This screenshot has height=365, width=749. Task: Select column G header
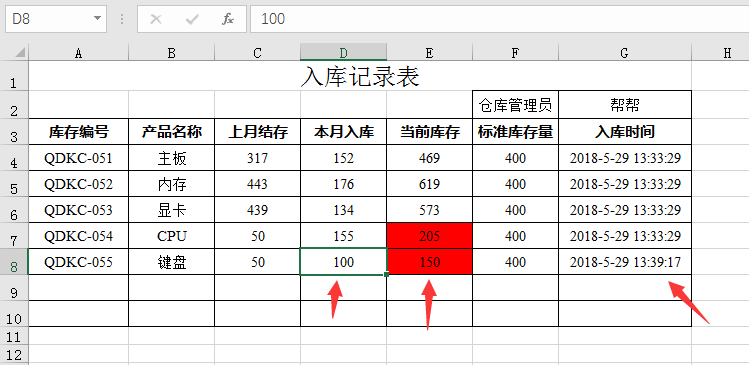625,53
